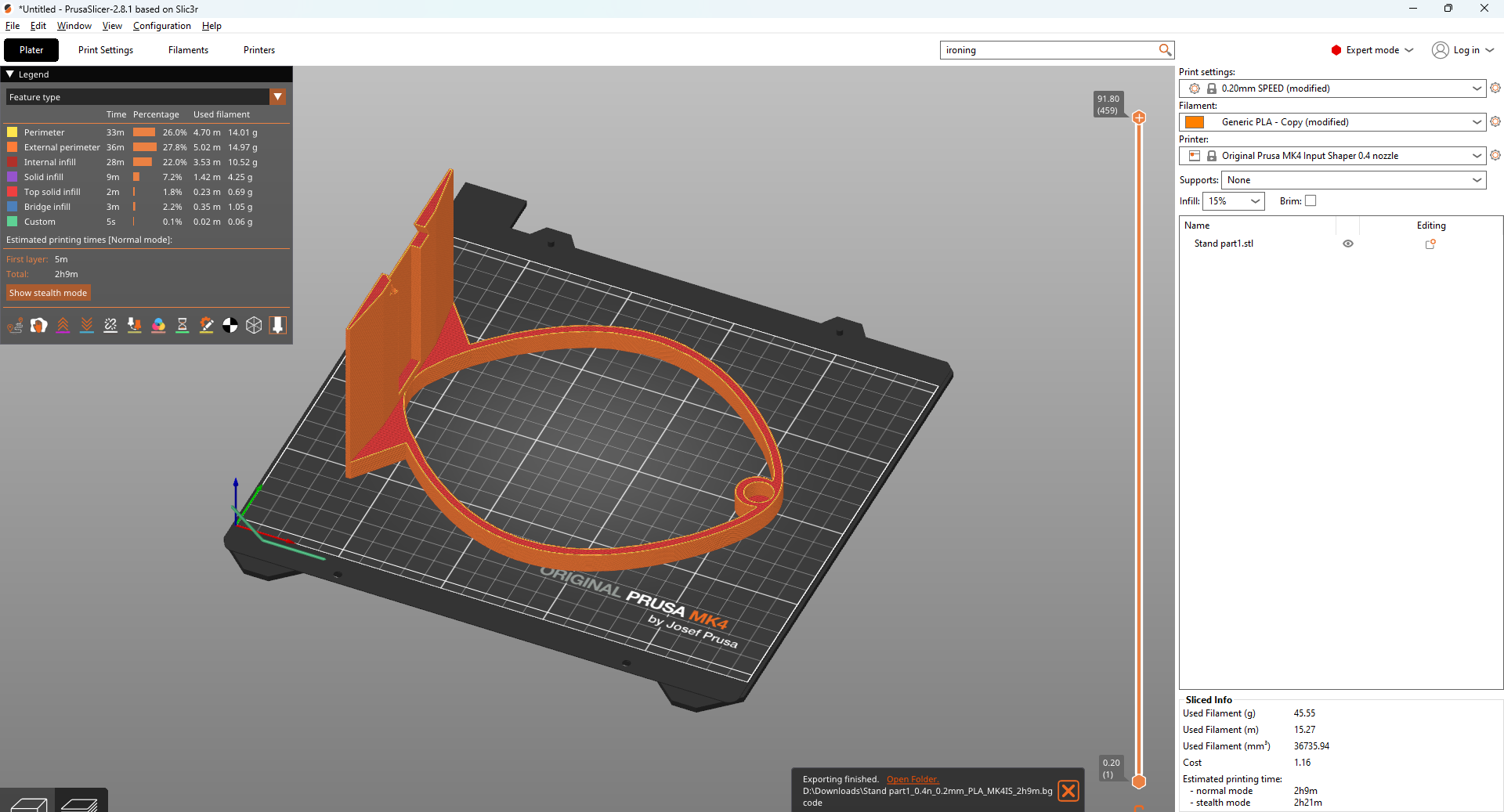Viewport: 1504px width, 812px height.
Task: Click the search magnifier icon
Action: point(1165,50)
